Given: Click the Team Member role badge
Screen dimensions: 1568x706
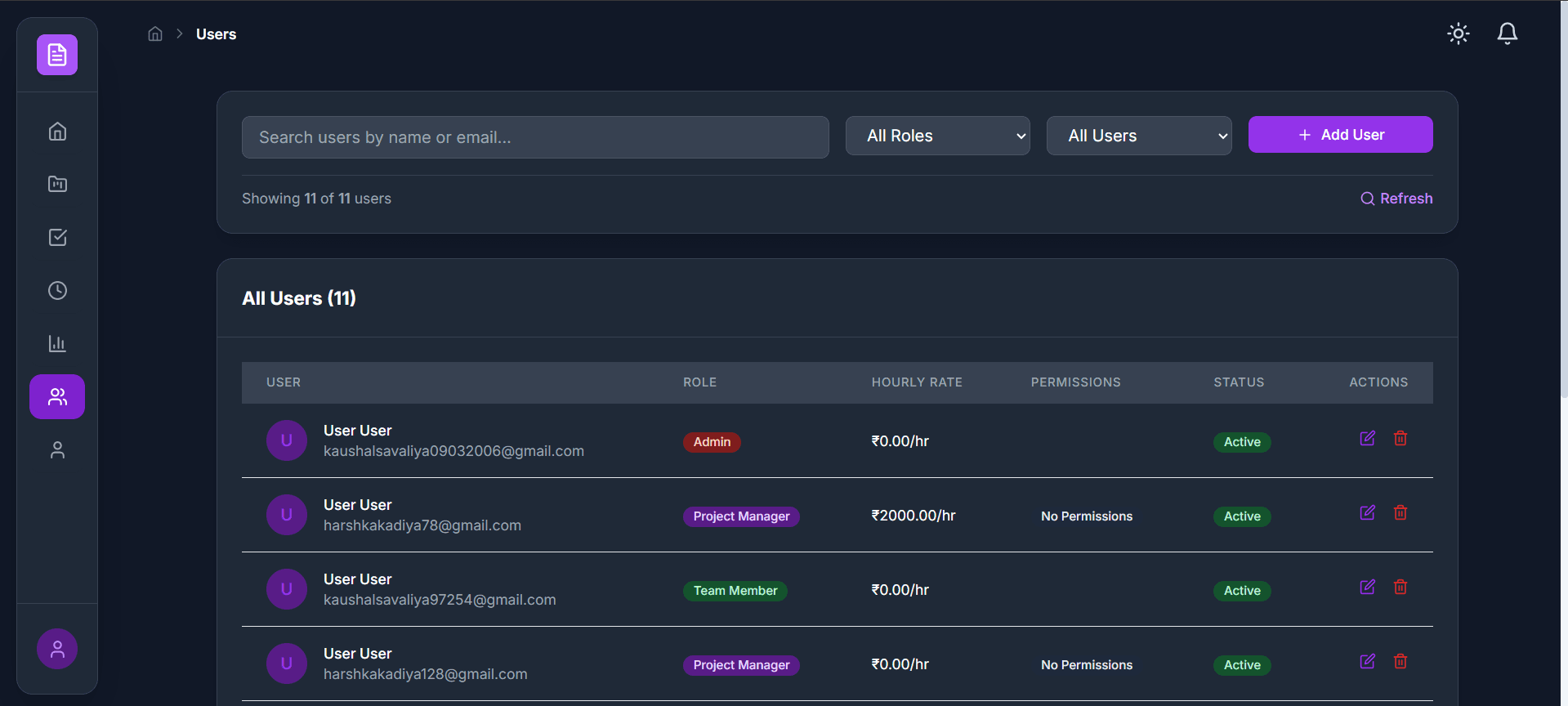Looking at the screenshot, I should click(735, 591).
